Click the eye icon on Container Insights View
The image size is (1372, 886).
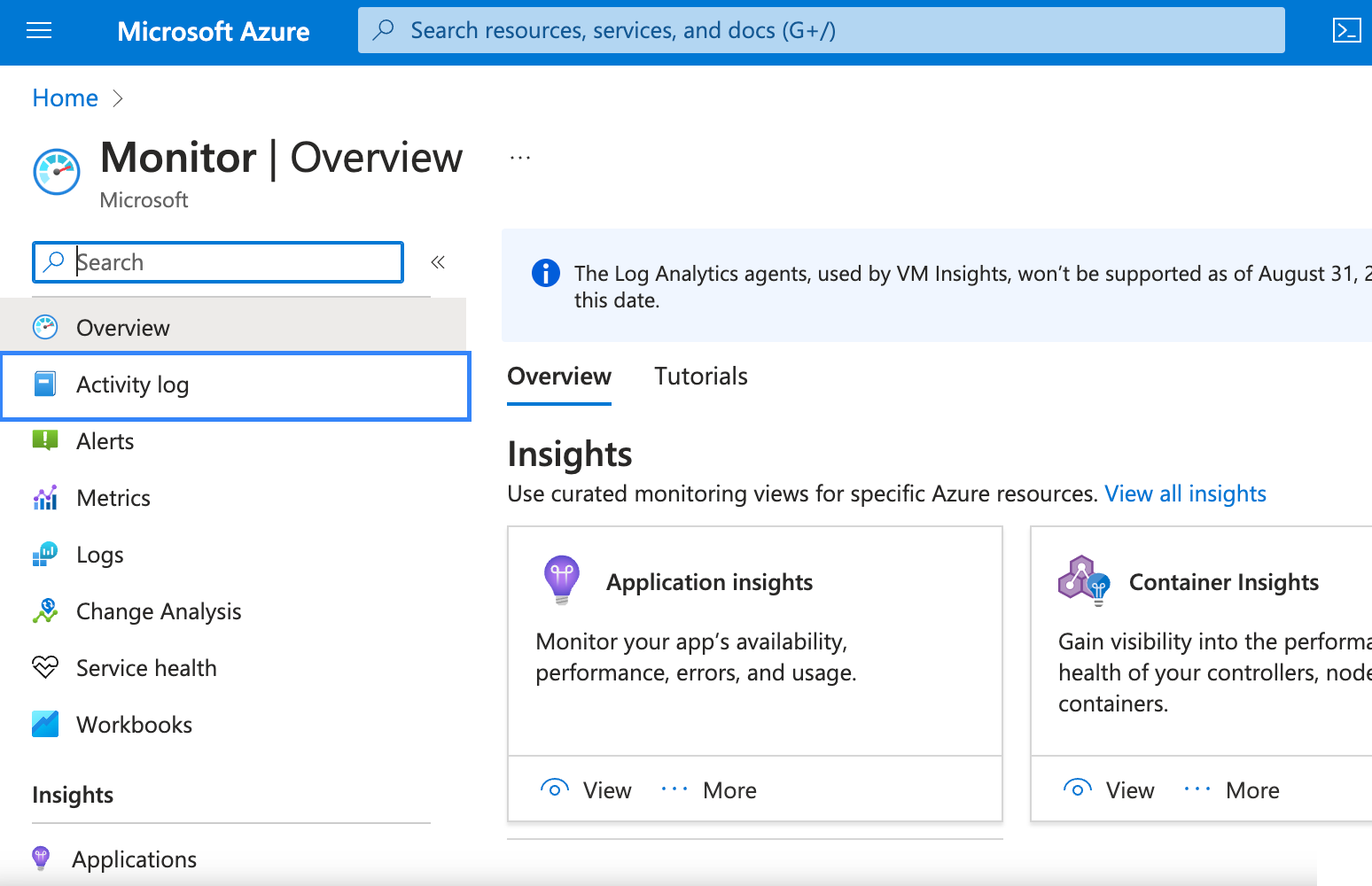click(1078, 789)
